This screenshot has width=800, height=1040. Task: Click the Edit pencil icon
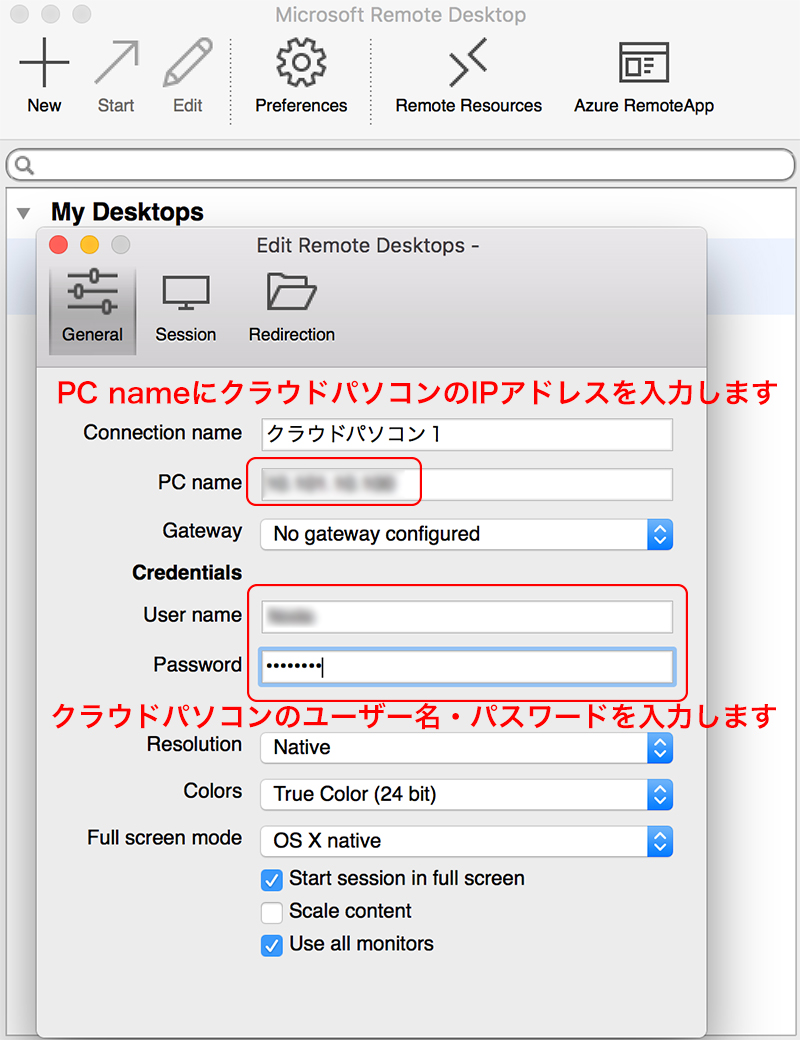tap(188, 62)
